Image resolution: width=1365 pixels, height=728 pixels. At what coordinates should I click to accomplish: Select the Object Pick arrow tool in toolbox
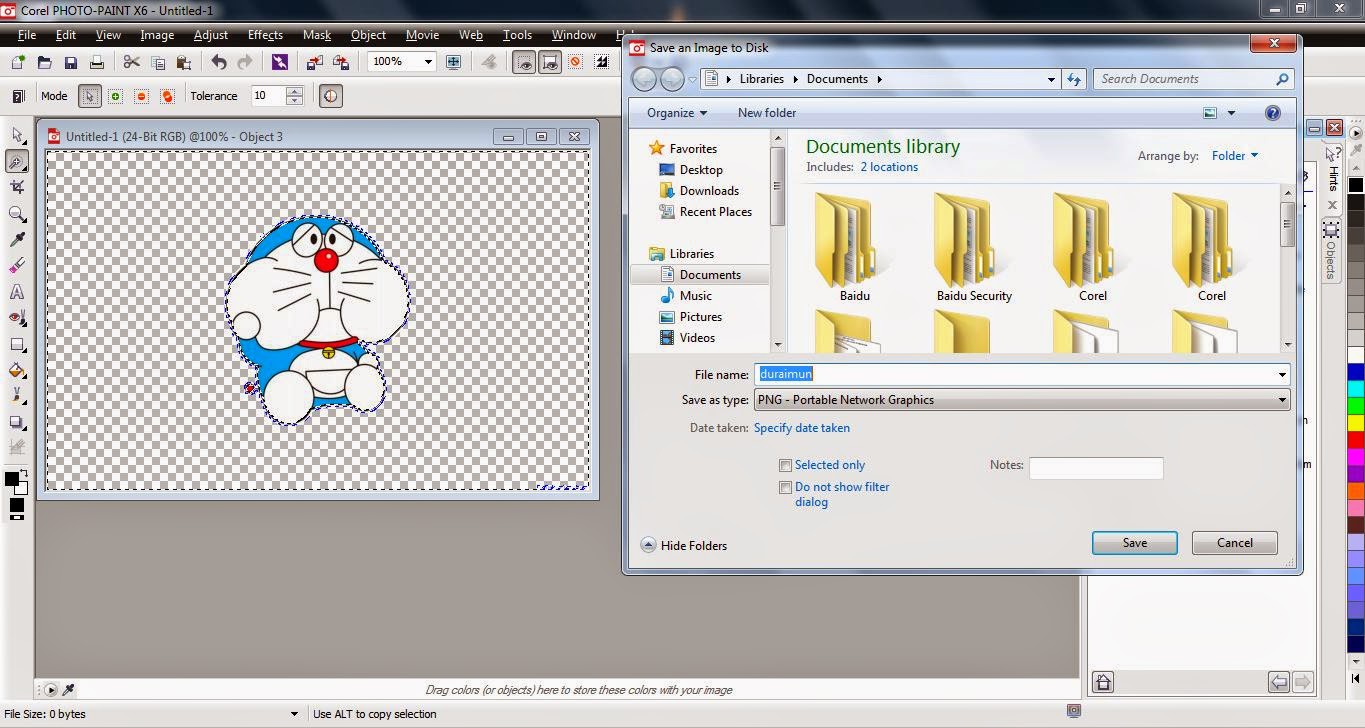17,135
